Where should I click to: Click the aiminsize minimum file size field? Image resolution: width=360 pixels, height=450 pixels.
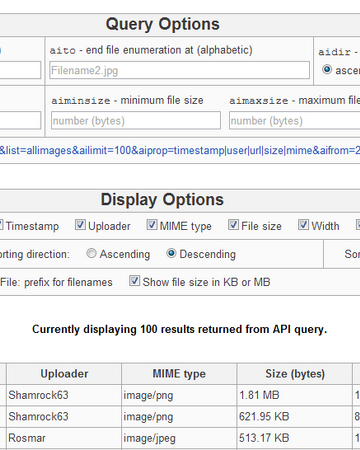[x=136, y=120]
